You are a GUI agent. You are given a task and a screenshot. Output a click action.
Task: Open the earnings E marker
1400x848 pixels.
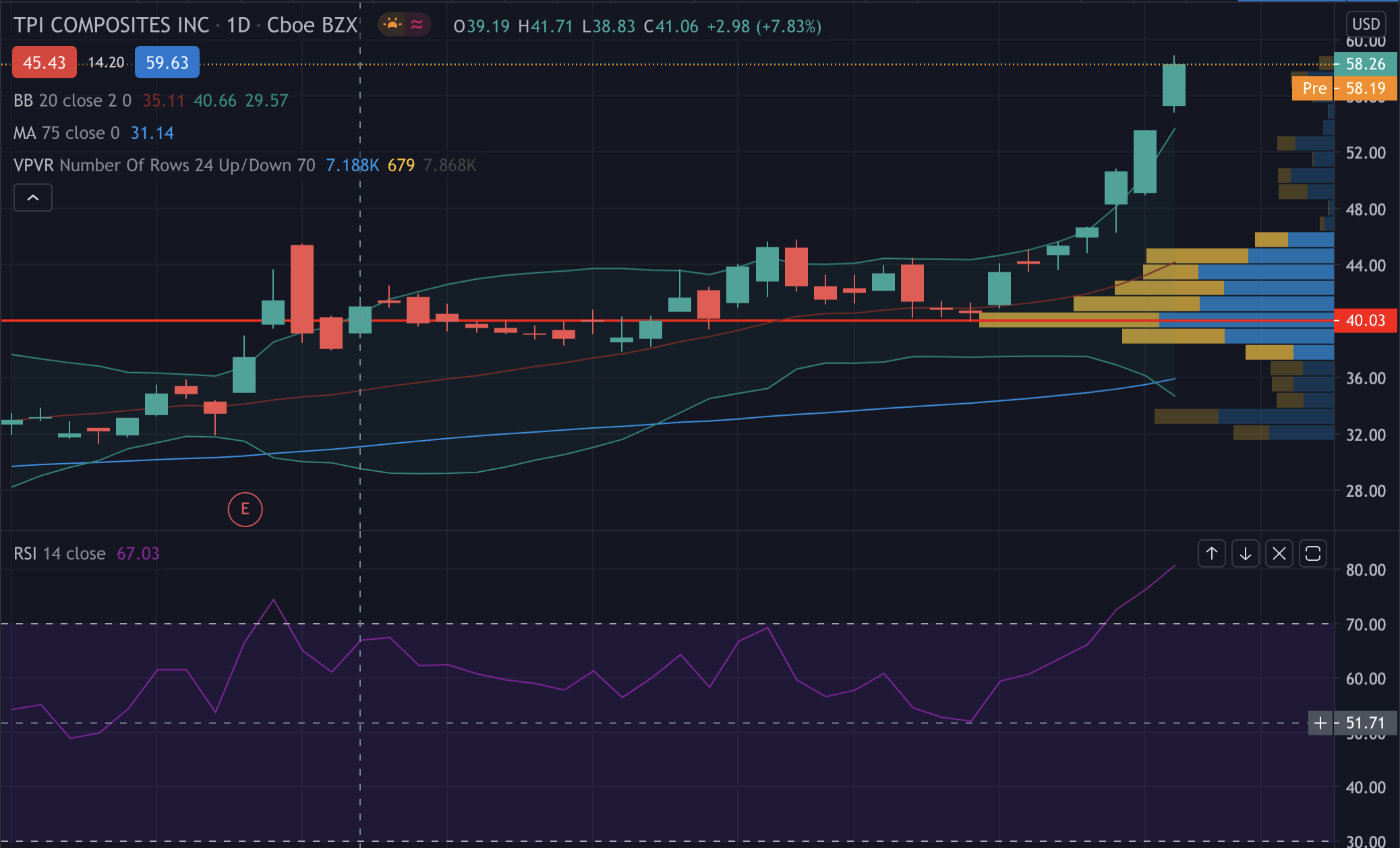pyautogui.click(x=245, y=509)
